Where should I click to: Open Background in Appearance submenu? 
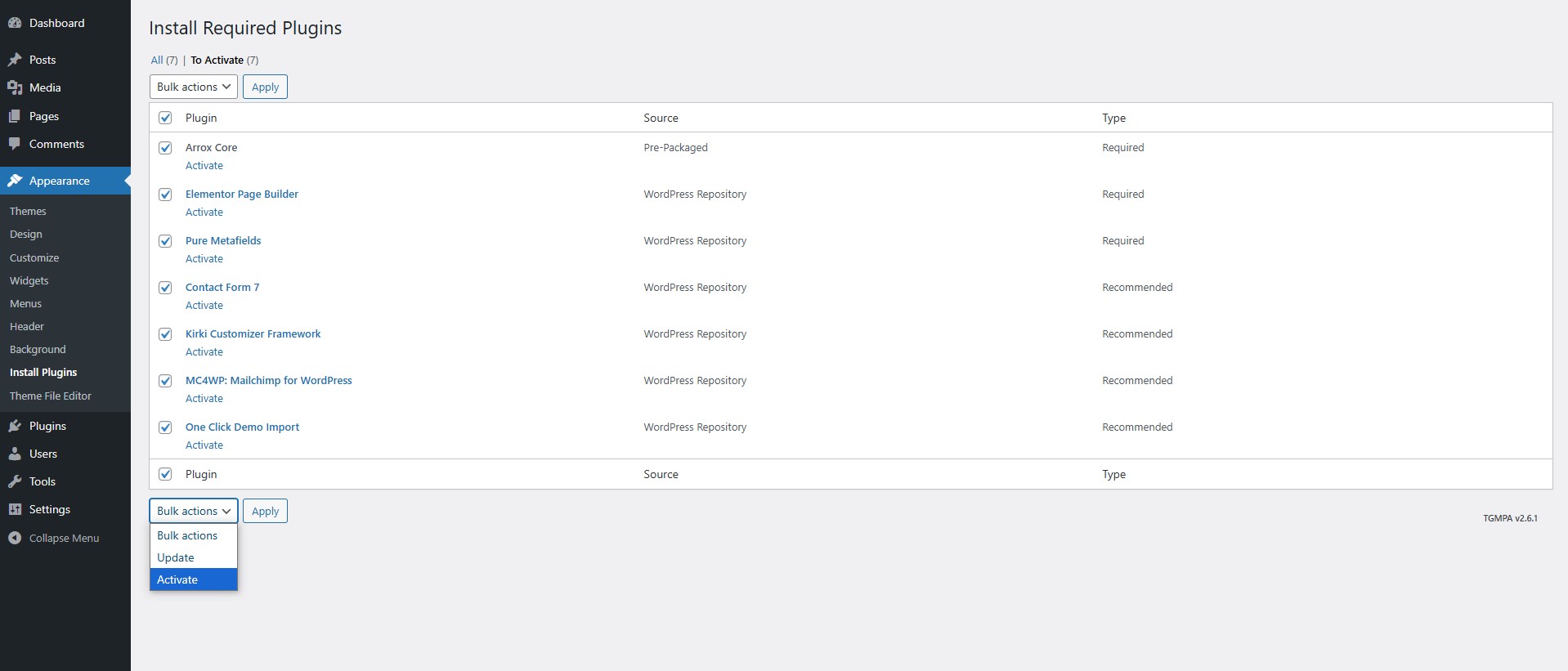coord(38,349)
